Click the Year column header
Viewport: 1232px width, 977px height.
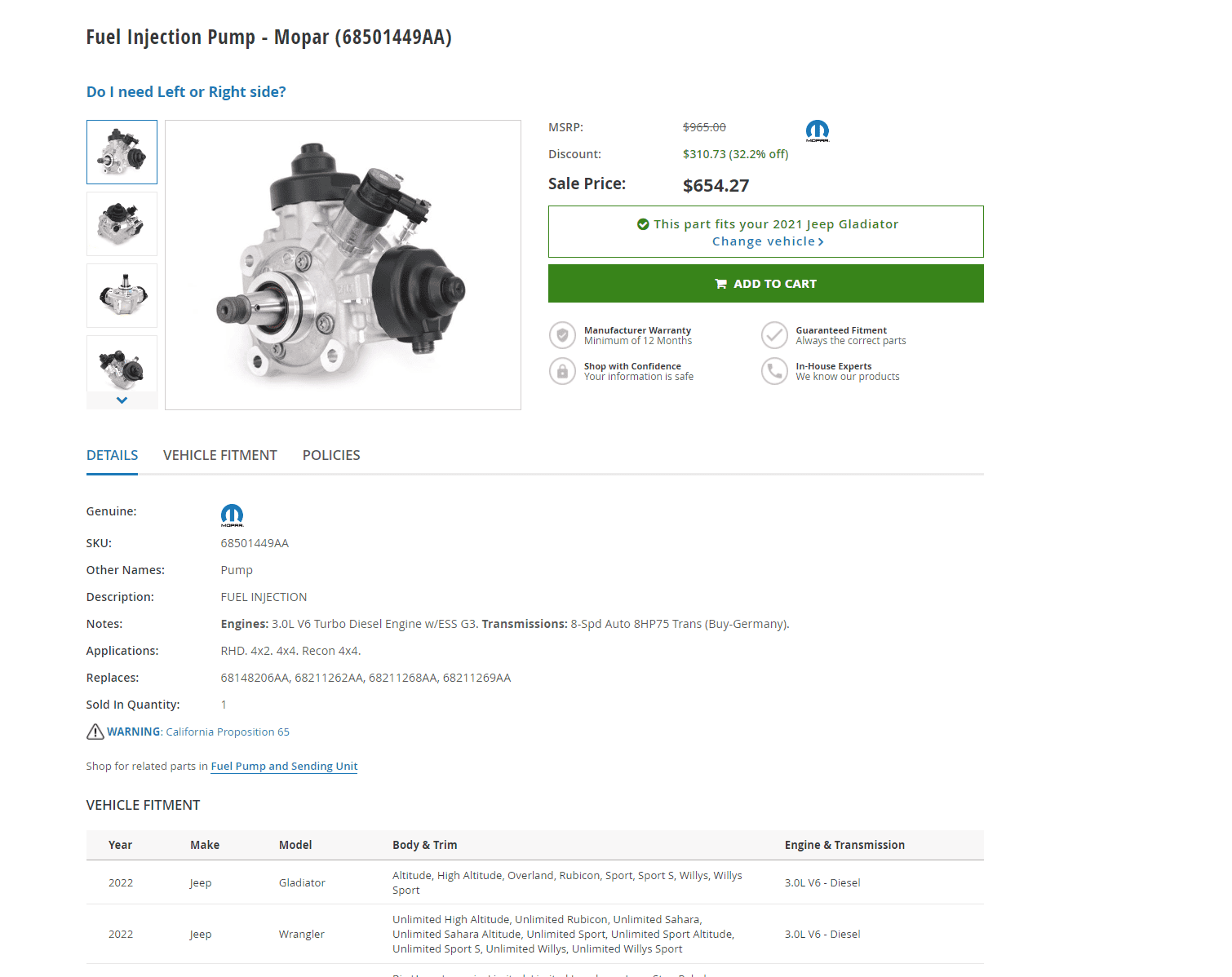coord(120,845)
